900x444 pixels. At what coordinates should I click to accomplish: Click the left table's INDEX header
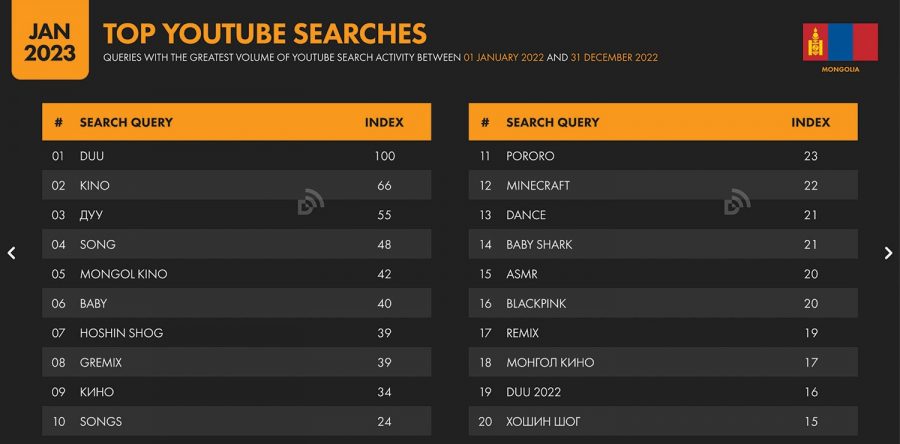[384, 122]
